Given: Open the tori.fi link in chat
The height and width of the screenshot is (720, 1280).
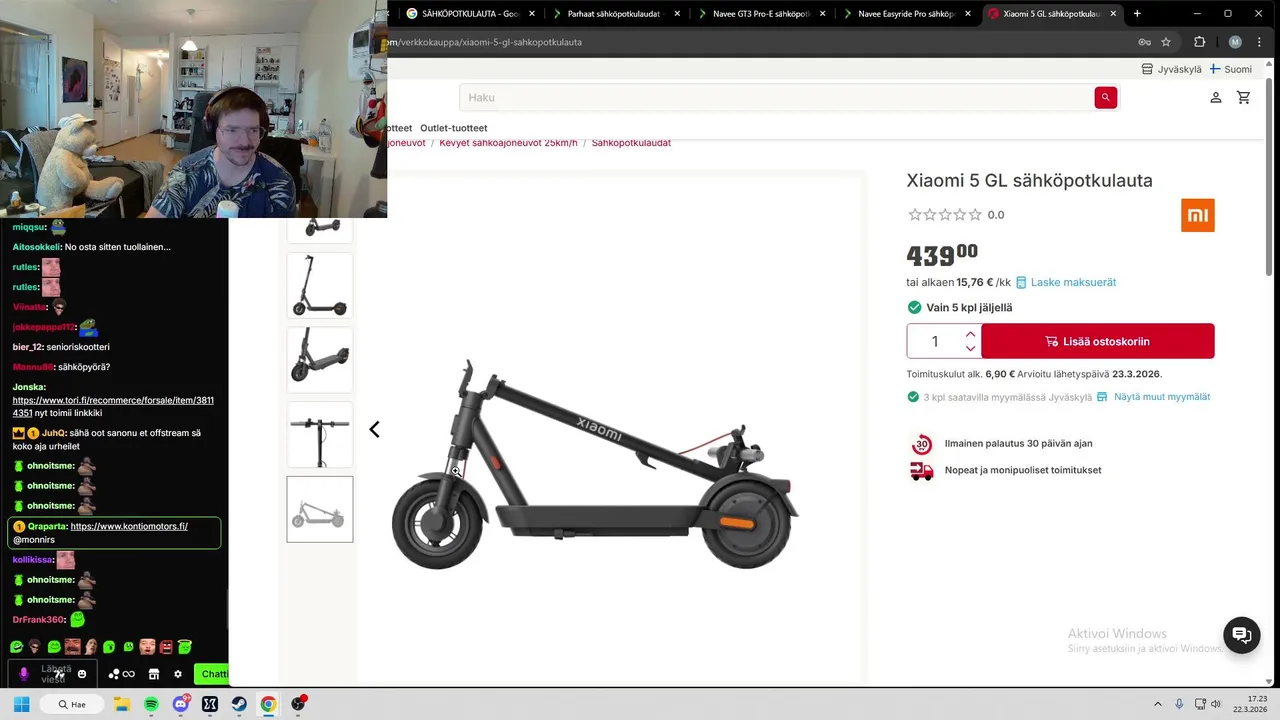Looking at the screenshot, I should coord(113,406).
